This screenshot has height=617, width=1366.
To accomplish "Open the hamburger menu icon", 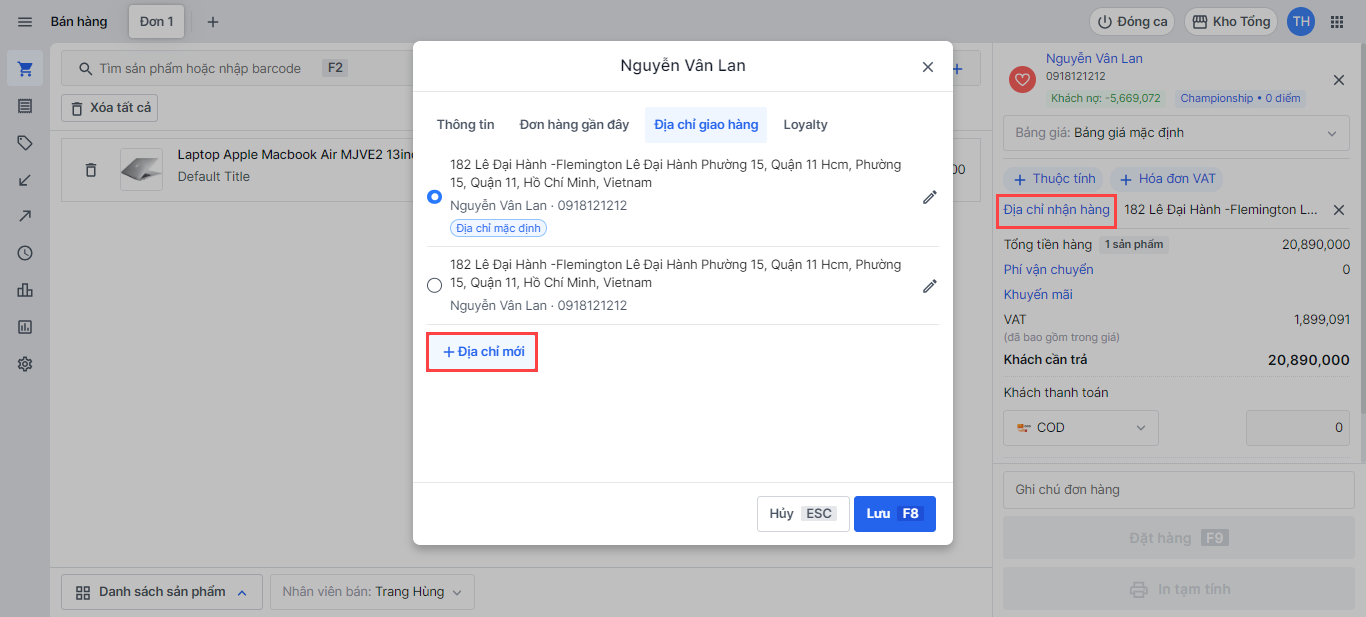I will [x=25, y=22].
